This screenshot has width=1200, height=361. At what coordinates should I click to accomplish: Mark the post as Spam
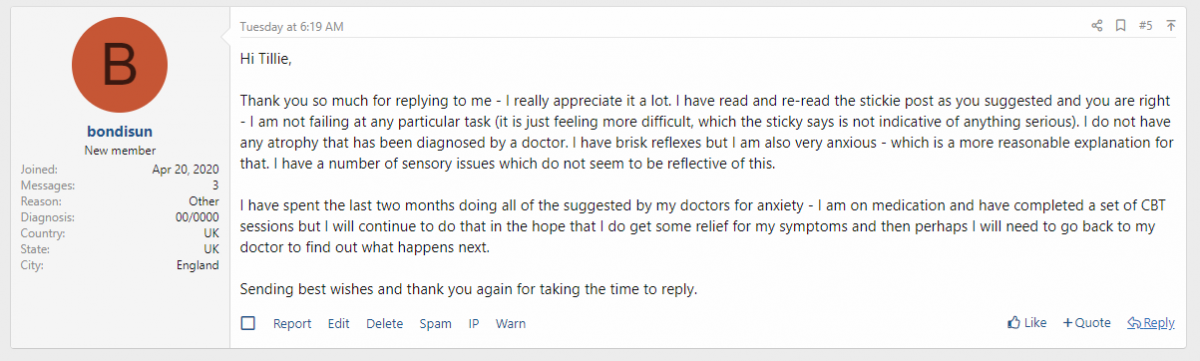pyautogui.click(x=435, y=323)
